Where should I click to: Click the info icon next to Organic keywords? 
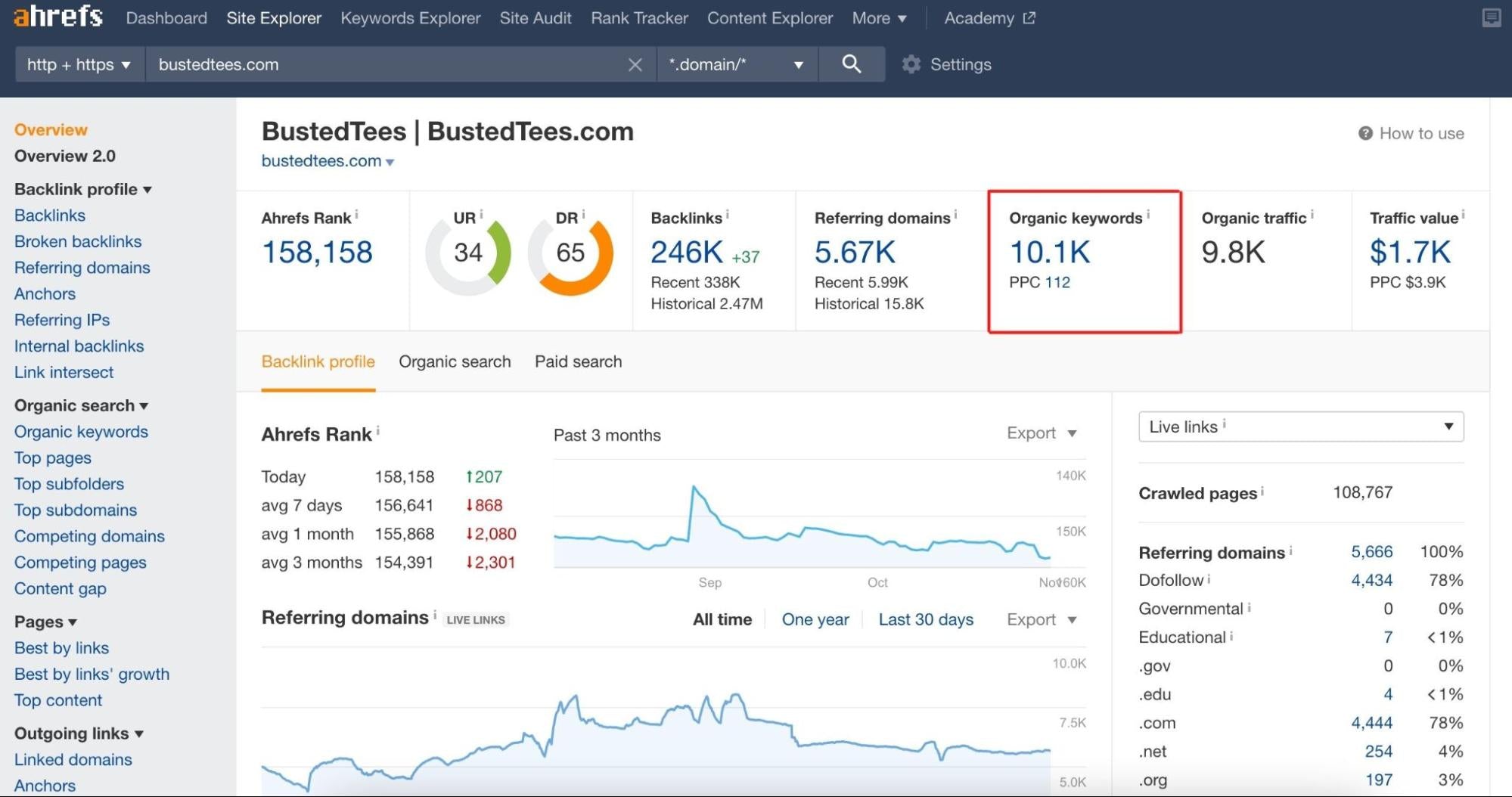[x=1148, y=214]
